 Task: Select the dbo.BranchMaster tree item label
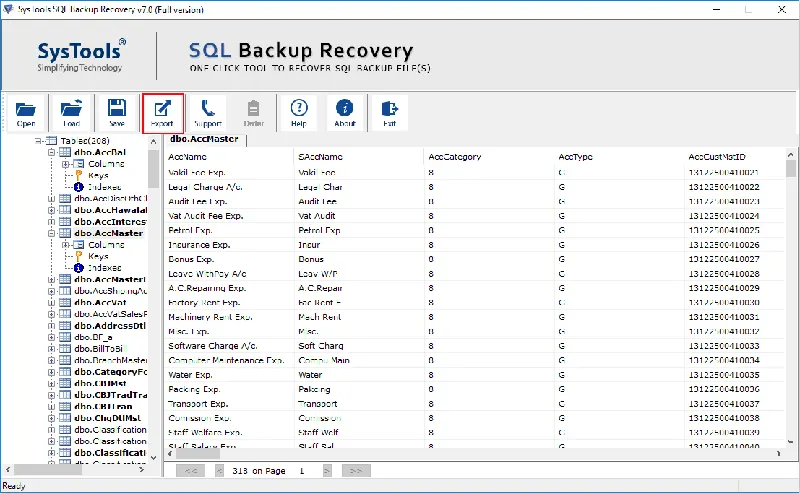click(111, 360)
